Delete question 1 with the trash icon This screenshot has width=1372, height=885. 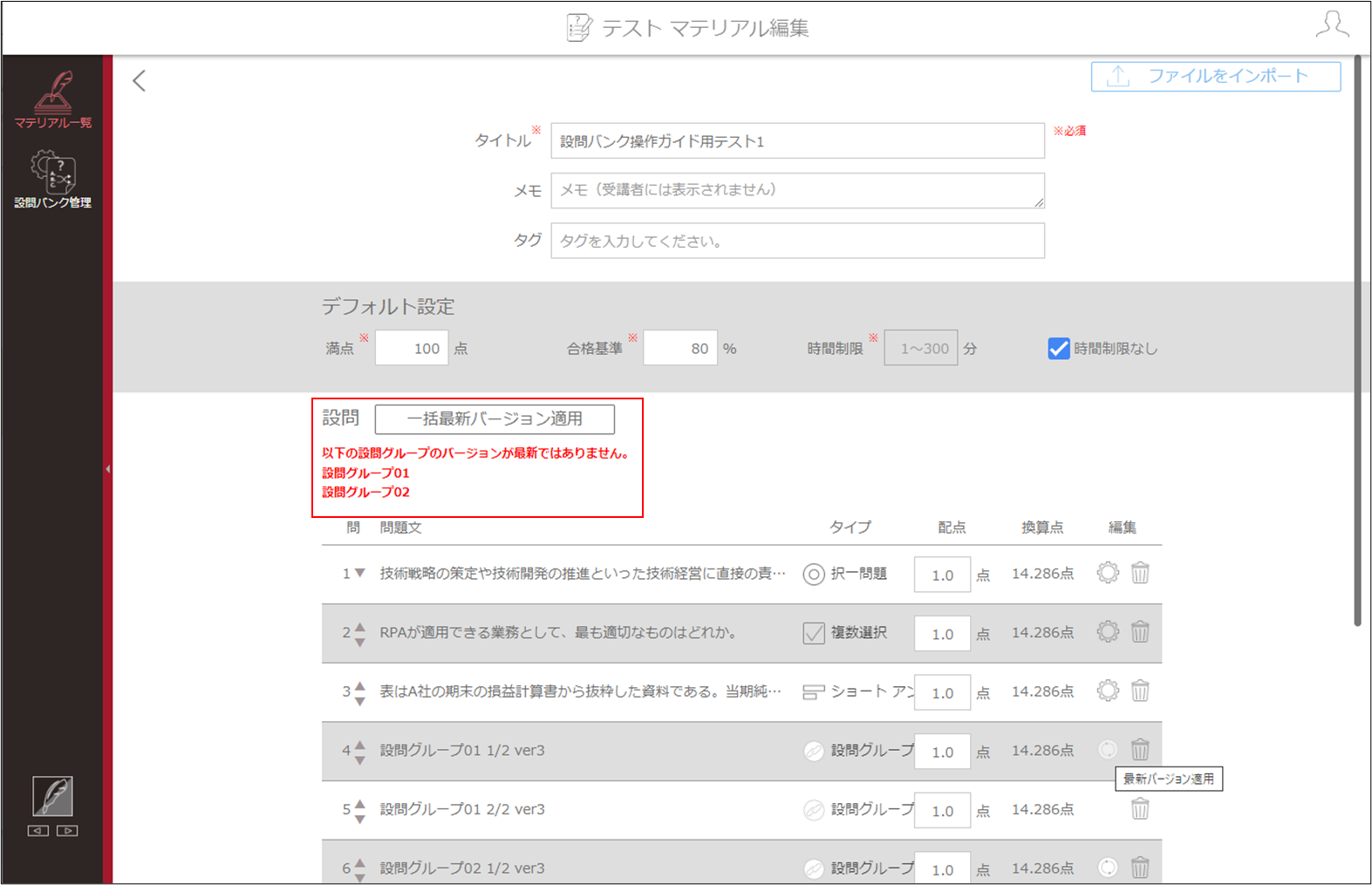pyautogui.click(x=1140, y=573)
